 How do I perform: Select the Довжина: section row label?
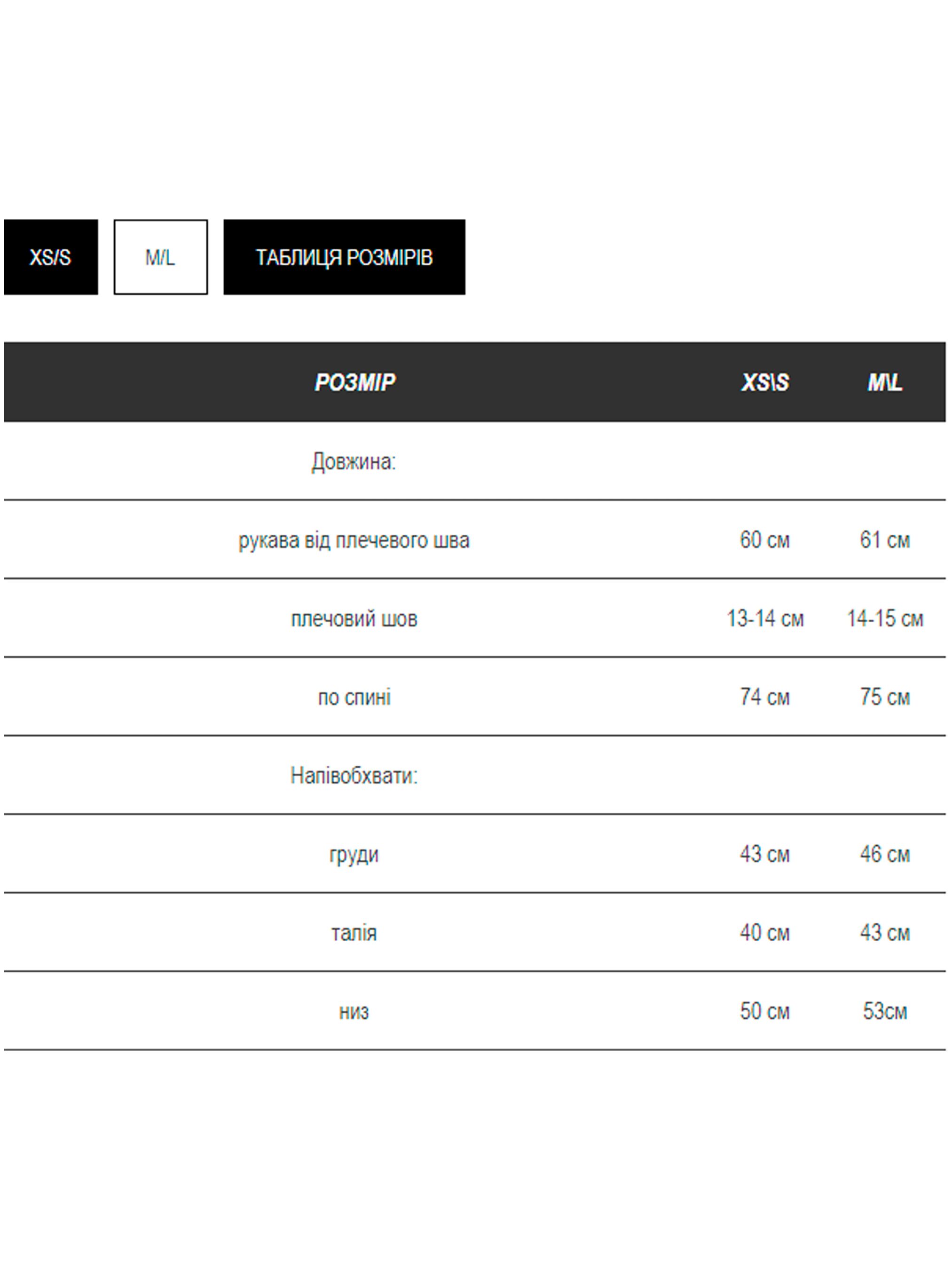[x=354, y=461]
